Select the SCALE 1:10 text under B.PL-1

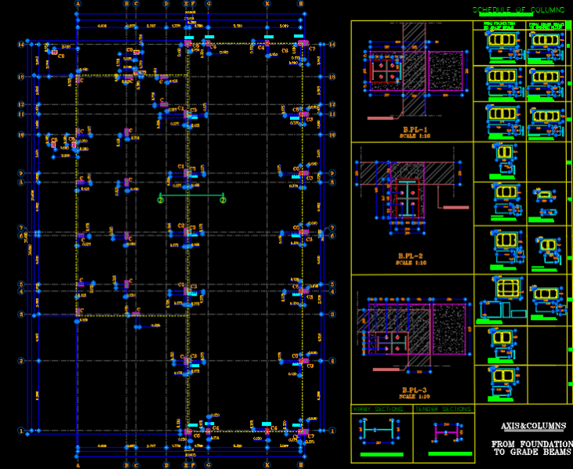(x=415, y=136)
